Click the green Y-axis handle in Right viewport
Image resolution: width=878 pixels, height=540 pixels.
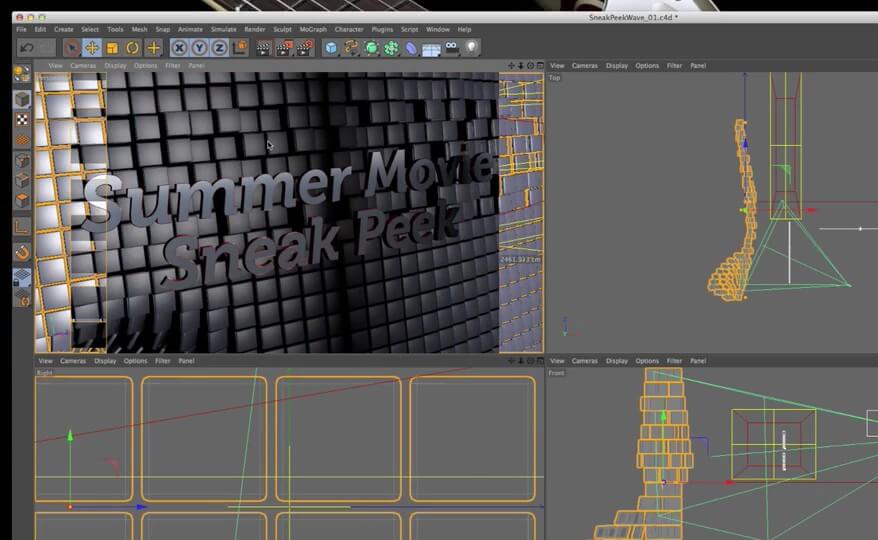pos(70,437)
